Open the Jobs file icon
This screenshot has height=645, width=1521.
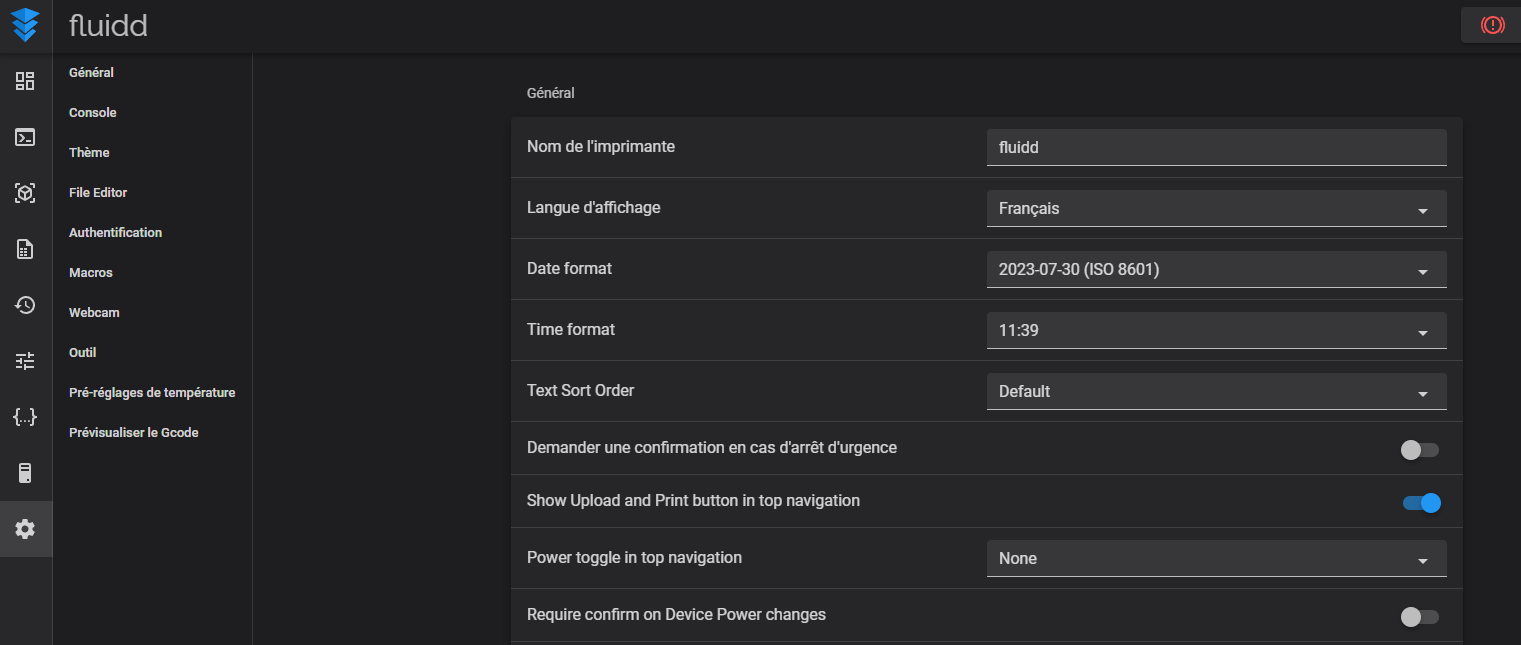tap(25, 249)
